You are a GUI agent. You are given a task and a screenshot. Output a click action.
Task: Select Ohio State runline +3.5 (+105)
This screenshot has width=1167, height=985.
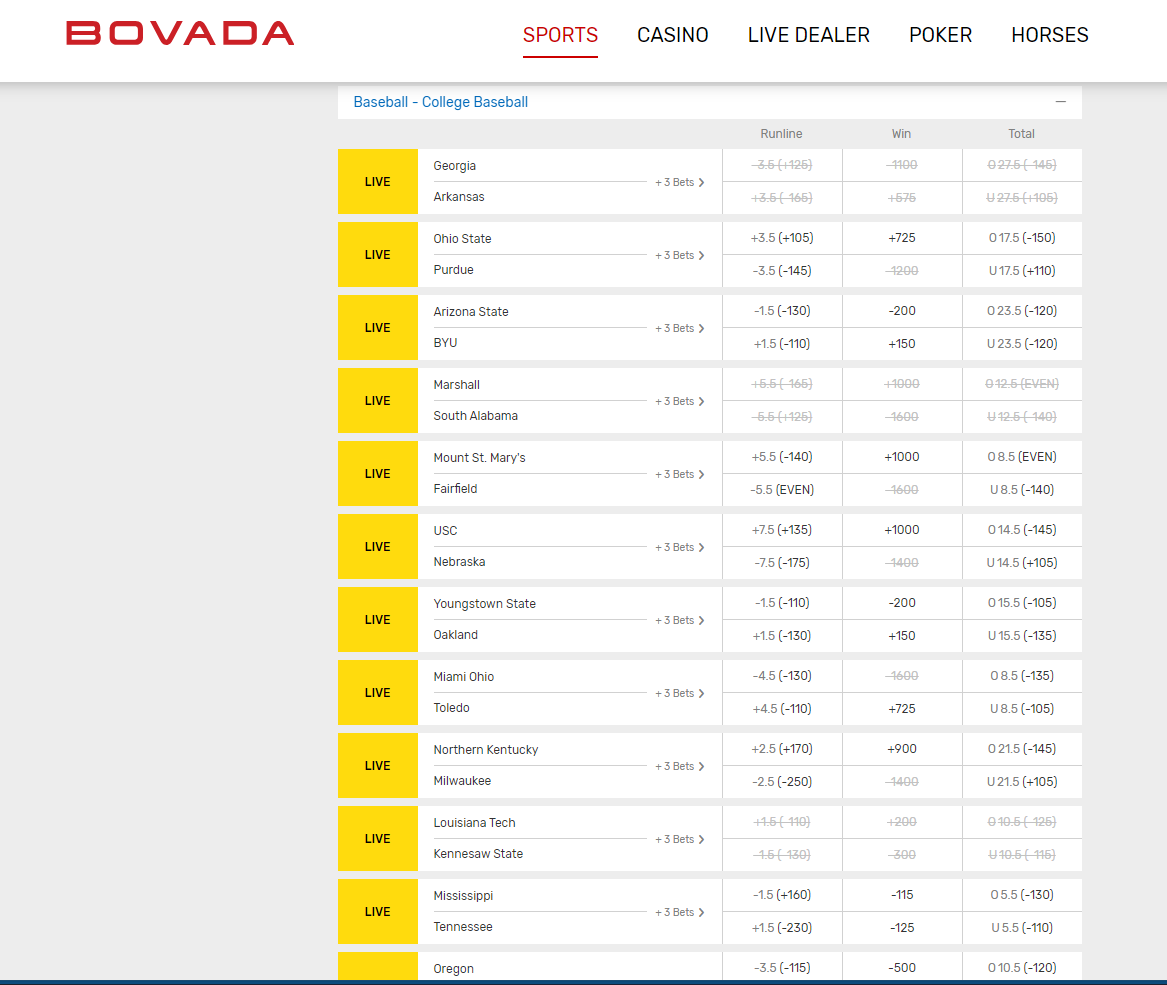(x=782, y=238)
